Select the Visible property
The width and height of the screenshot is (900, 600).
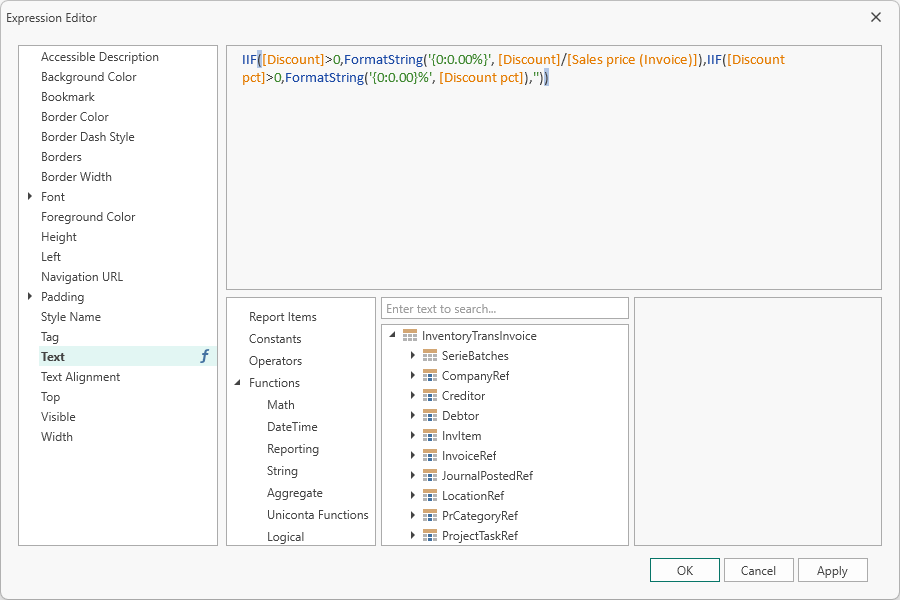[x=58, y=417]
